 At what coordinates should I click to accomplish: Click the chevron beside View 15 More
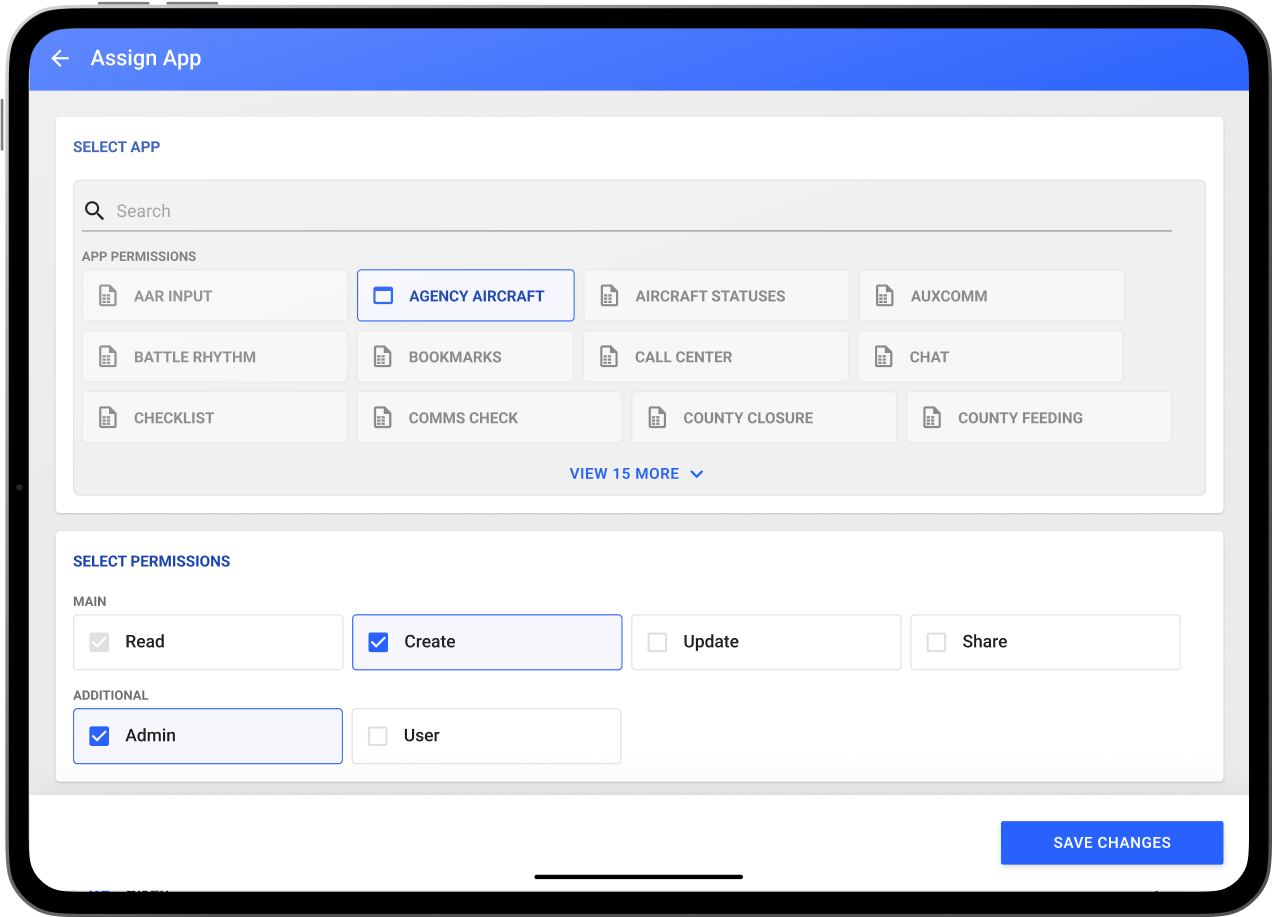(697, 474)
